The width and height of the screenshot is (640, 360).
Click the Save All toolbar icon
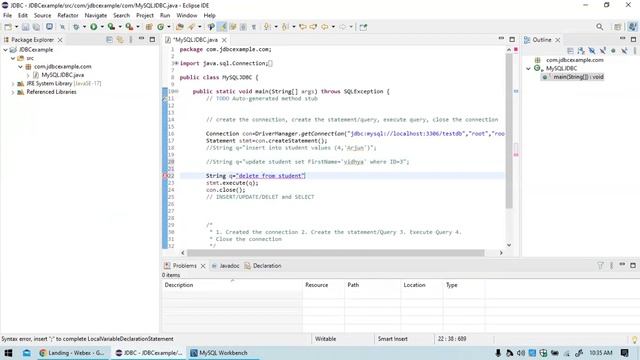36,27
